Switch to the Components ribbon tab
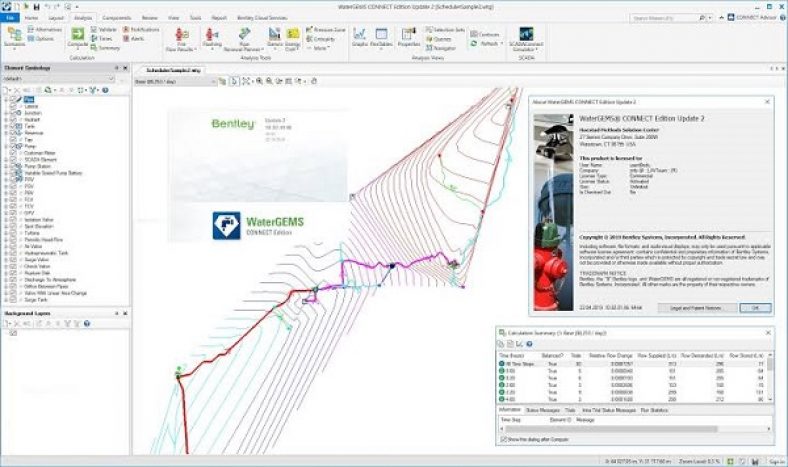 coord(117,18)
